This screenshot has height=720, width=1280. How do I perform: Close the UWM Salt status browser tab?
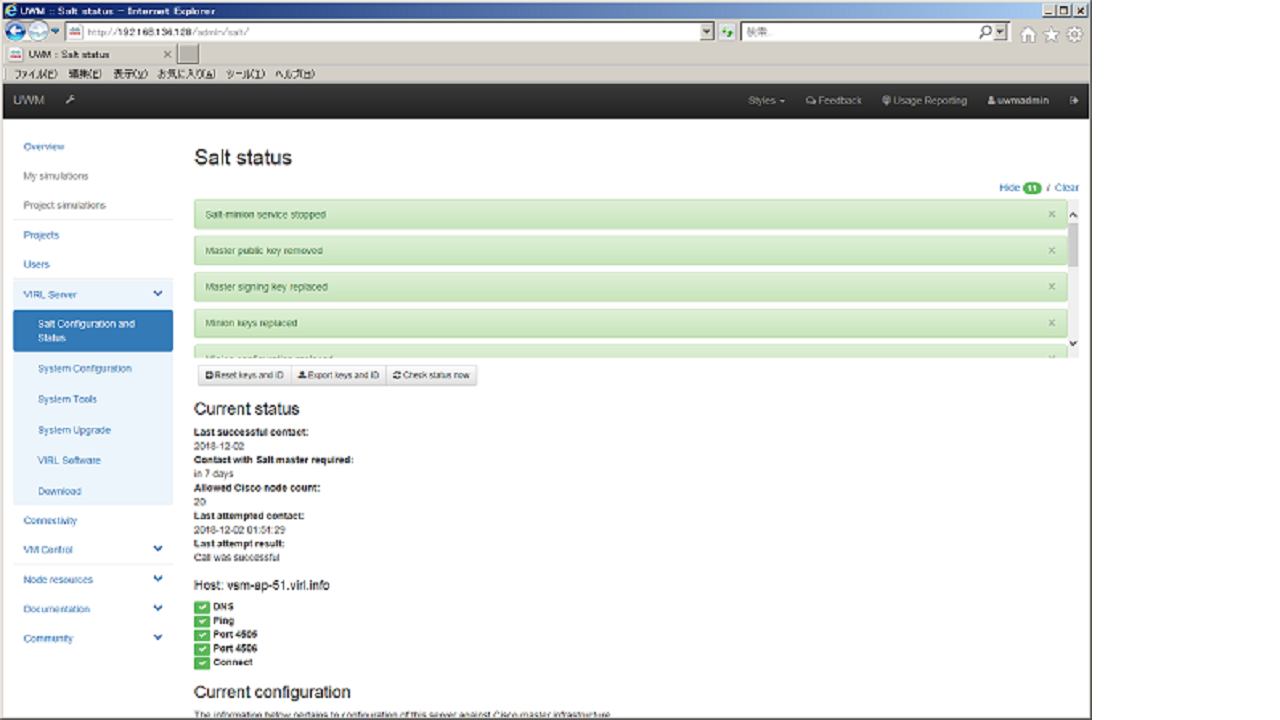167,54
